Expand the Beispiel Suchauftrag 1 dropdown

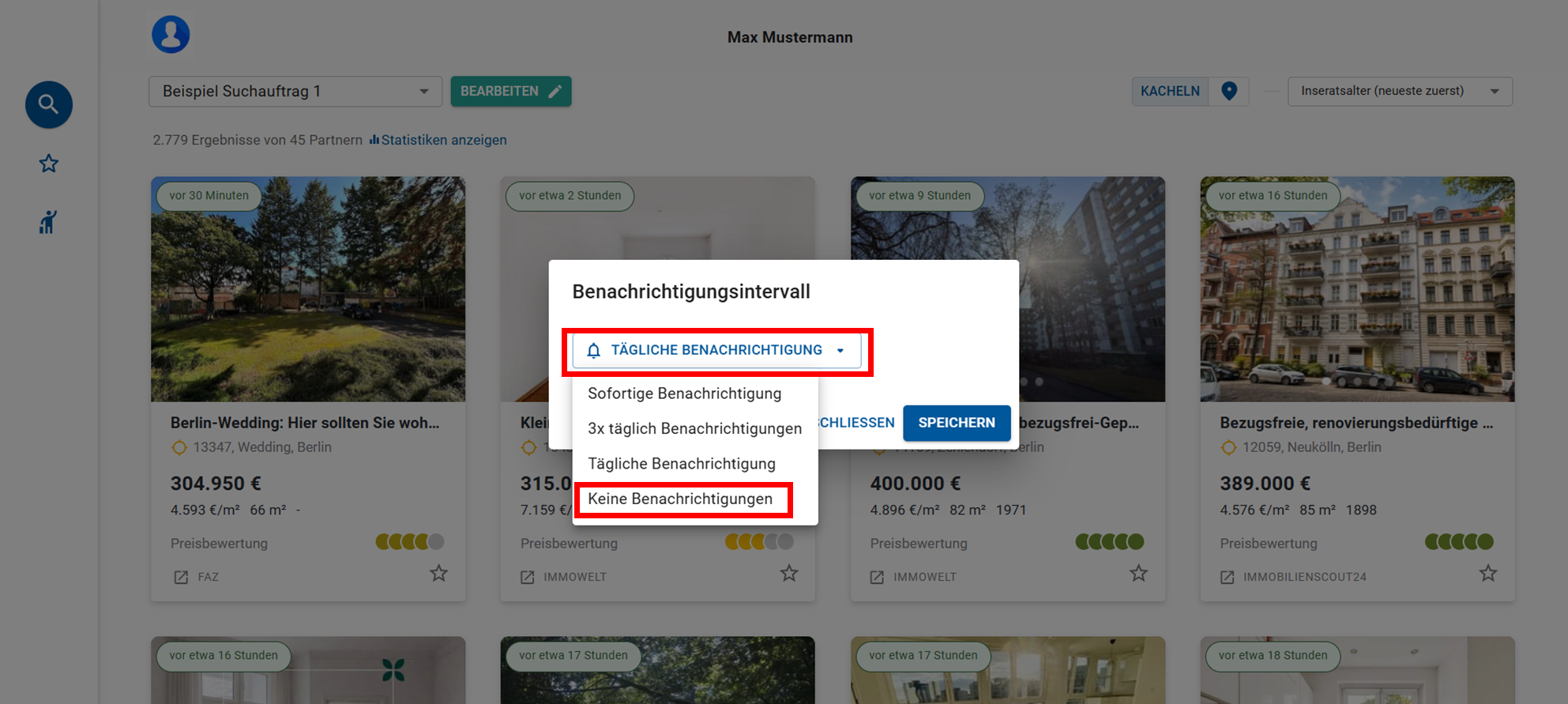[x=295, y=92]
